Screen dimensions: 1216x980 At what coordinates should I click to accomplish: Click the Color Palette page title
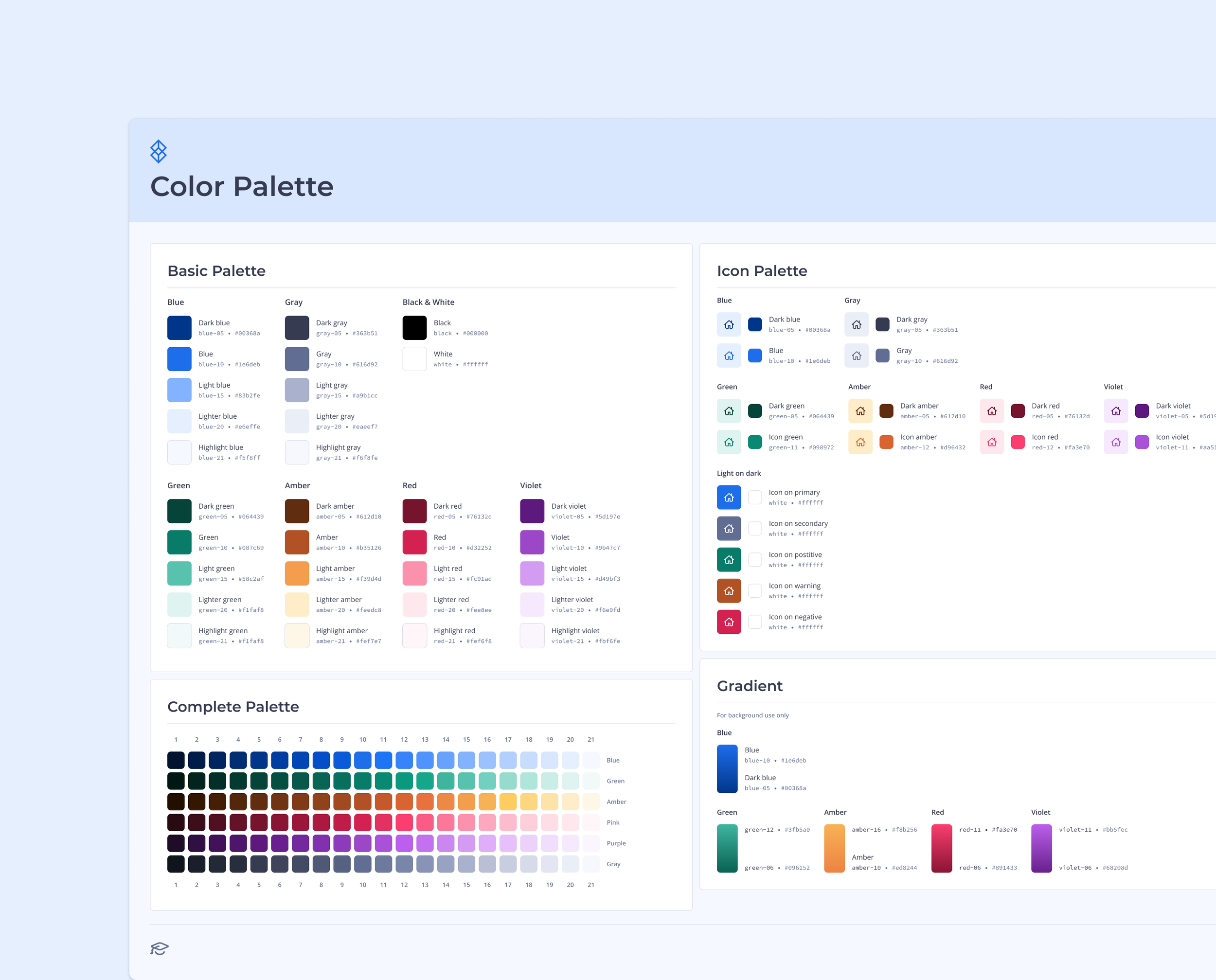tap(242, 186)
